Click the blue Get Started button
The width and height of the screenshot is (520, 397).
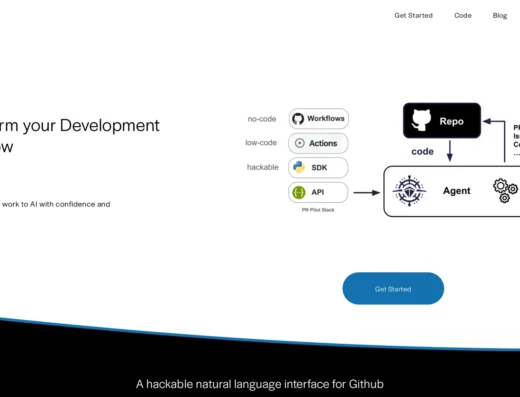pyautogui.click(x=393, y=288)
